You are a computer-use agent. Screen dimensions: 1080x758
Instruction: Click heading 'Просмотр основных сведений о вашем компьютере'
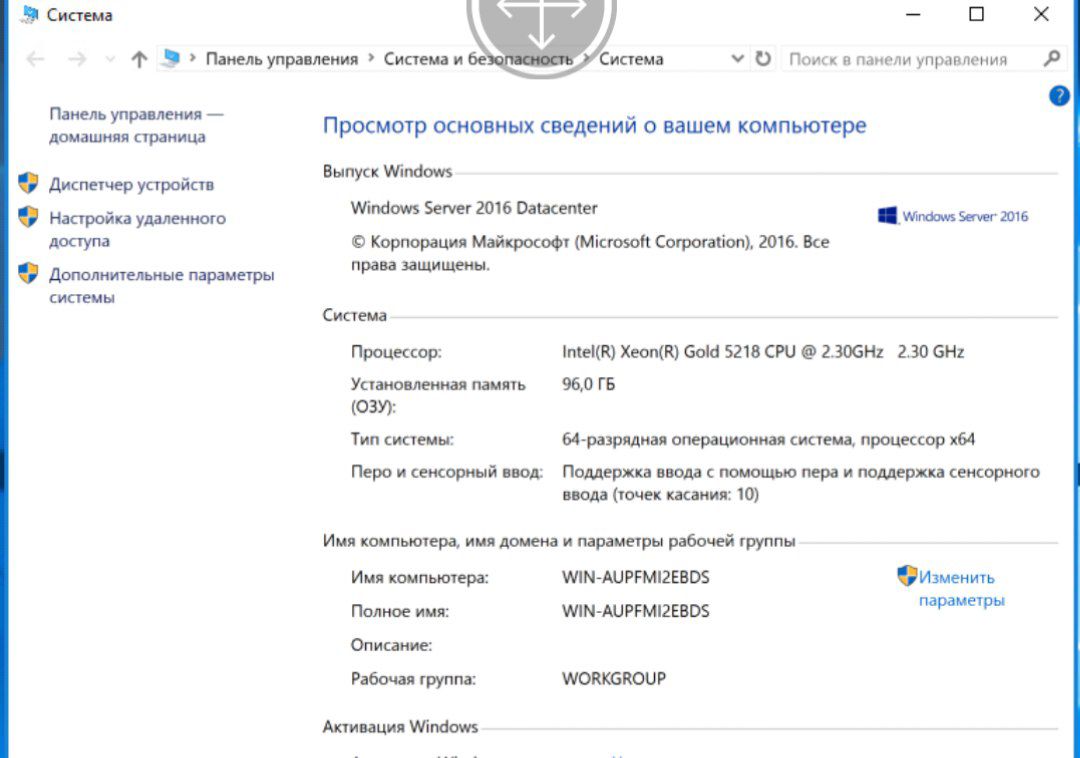594,126
